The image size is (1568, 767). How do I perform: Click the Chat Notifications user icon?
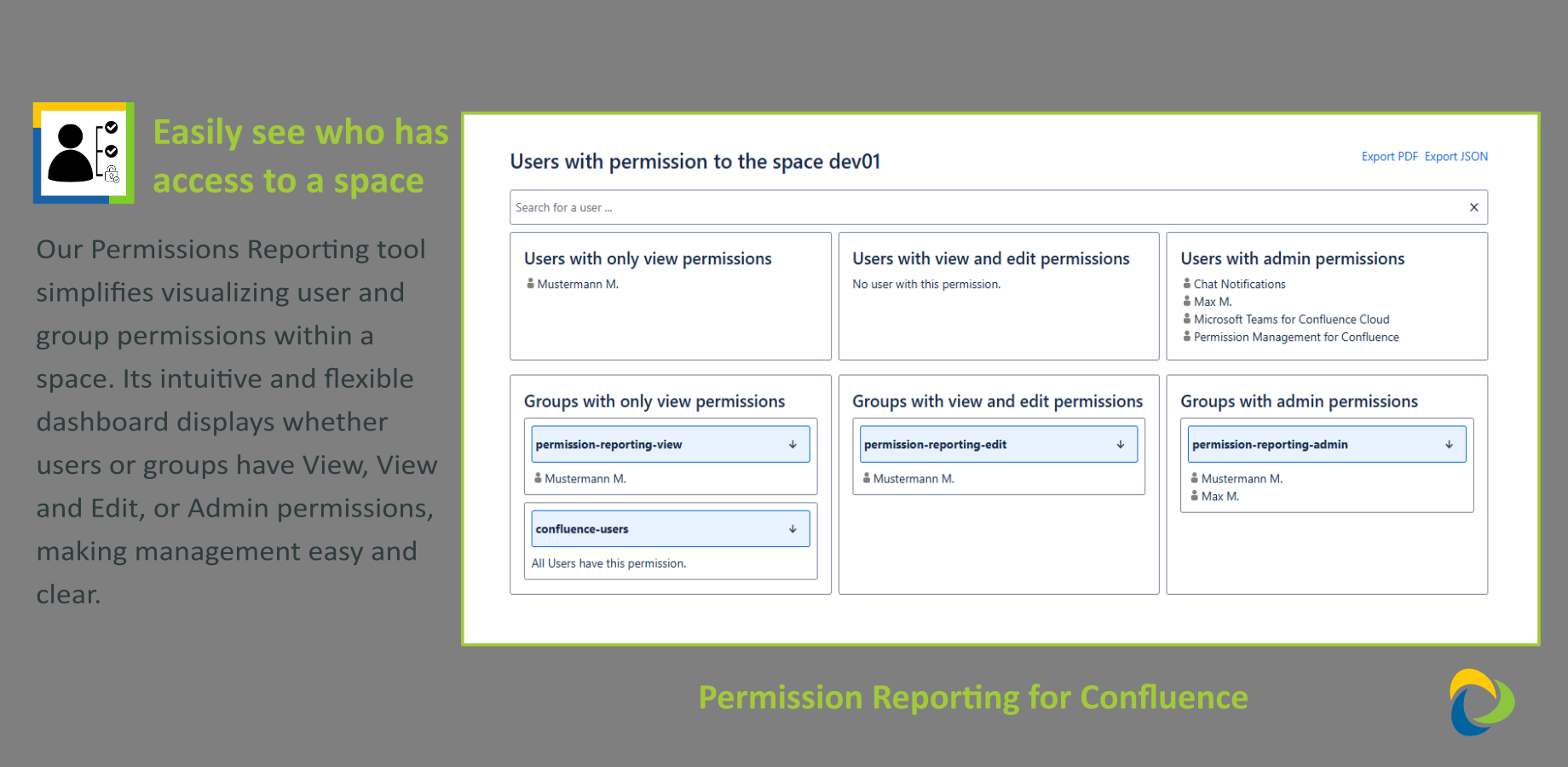1186,284
